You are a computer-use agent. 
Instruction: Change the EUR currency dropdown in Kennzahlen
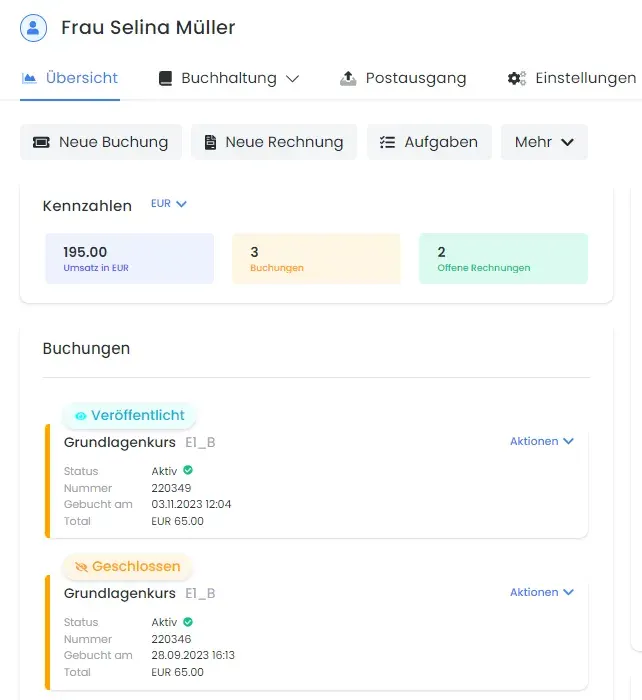point(168,204)
